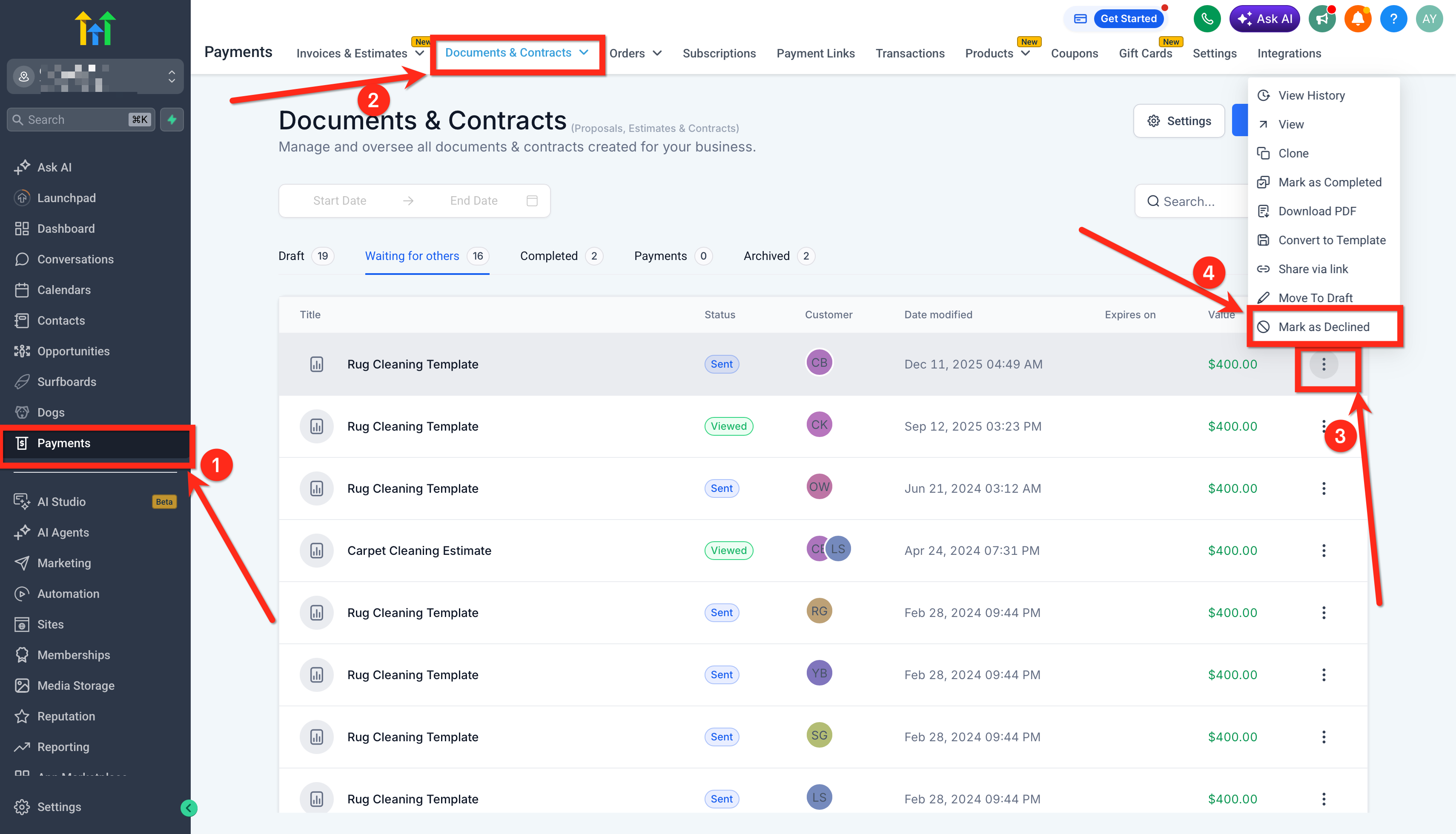Open the orange notifications bell
This screenshot has width=1456, height=834.
(x=1358, y=19)
